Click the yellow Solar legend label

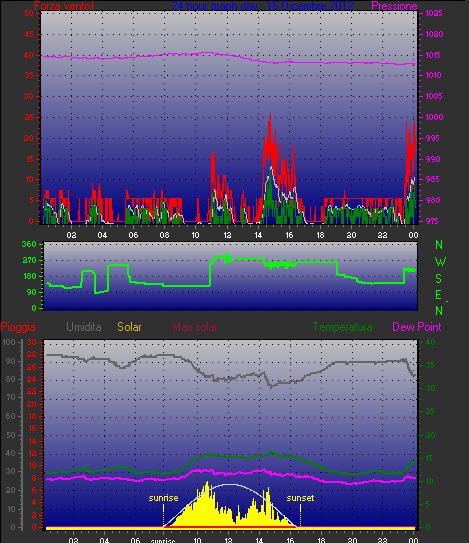point(129,327)
